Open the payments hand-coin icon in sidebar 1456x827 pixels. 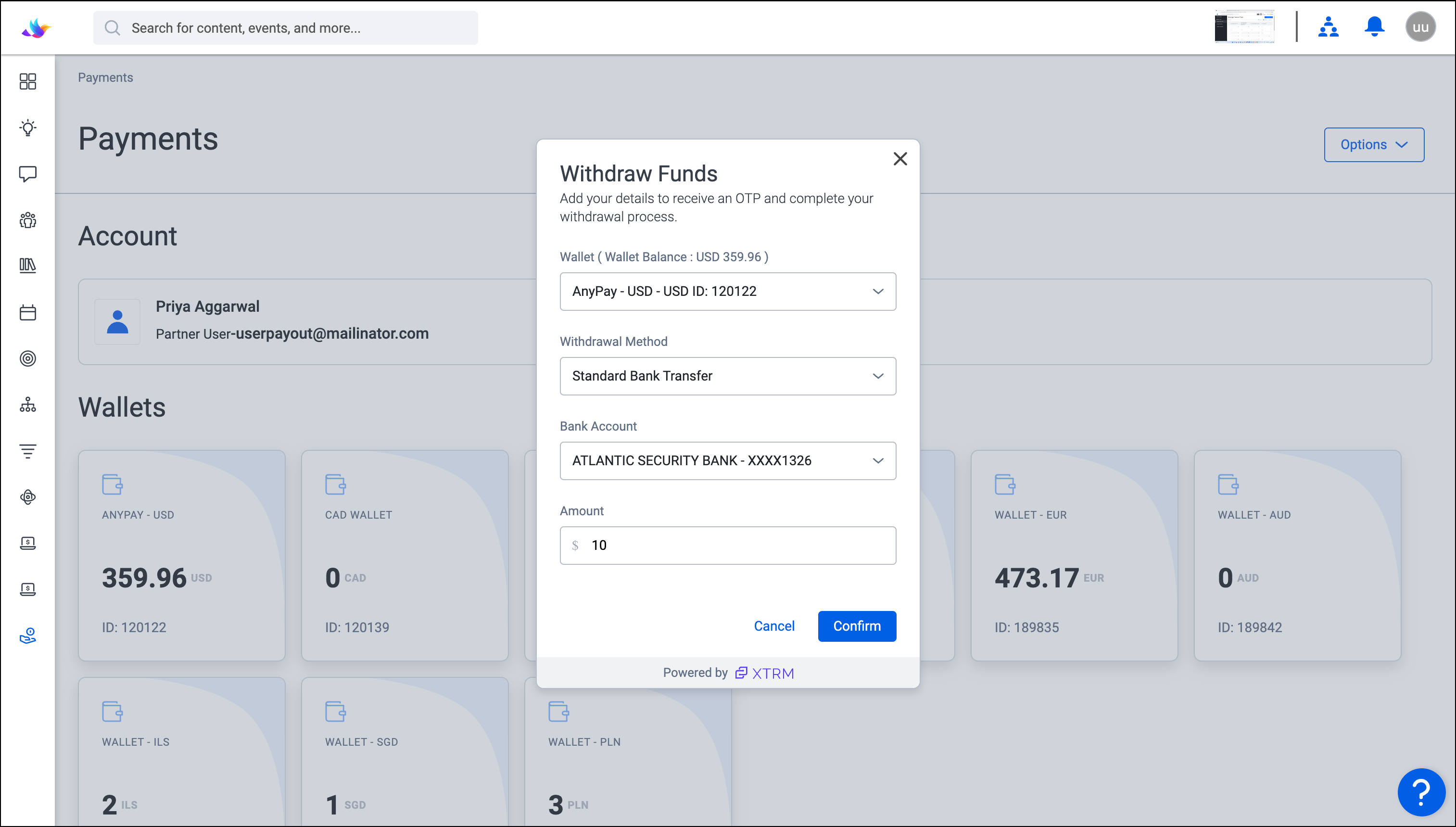[x=28, y=636]
